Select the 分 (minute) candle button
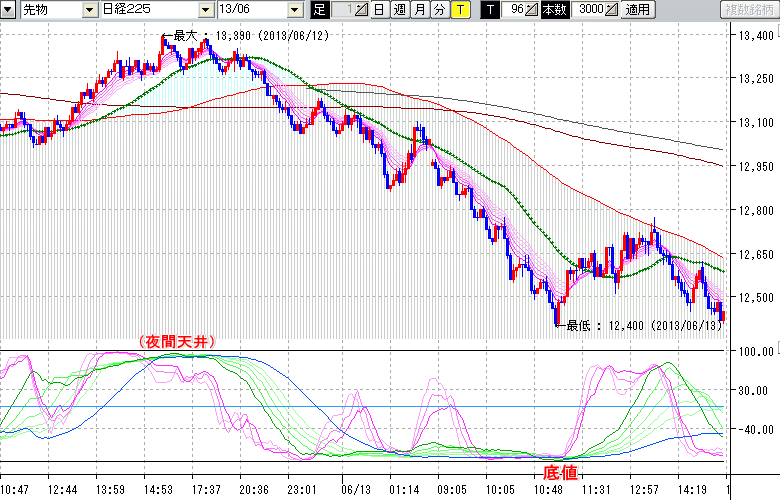 coord(439,10)
